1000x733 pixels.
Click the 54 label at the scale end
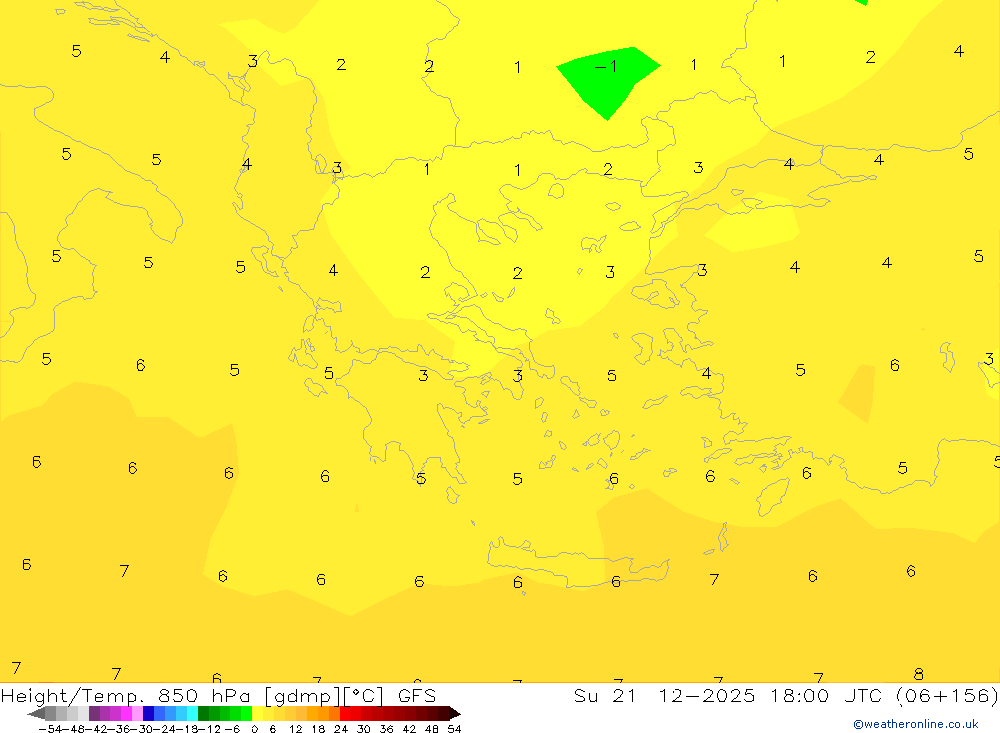pos(454,729)
